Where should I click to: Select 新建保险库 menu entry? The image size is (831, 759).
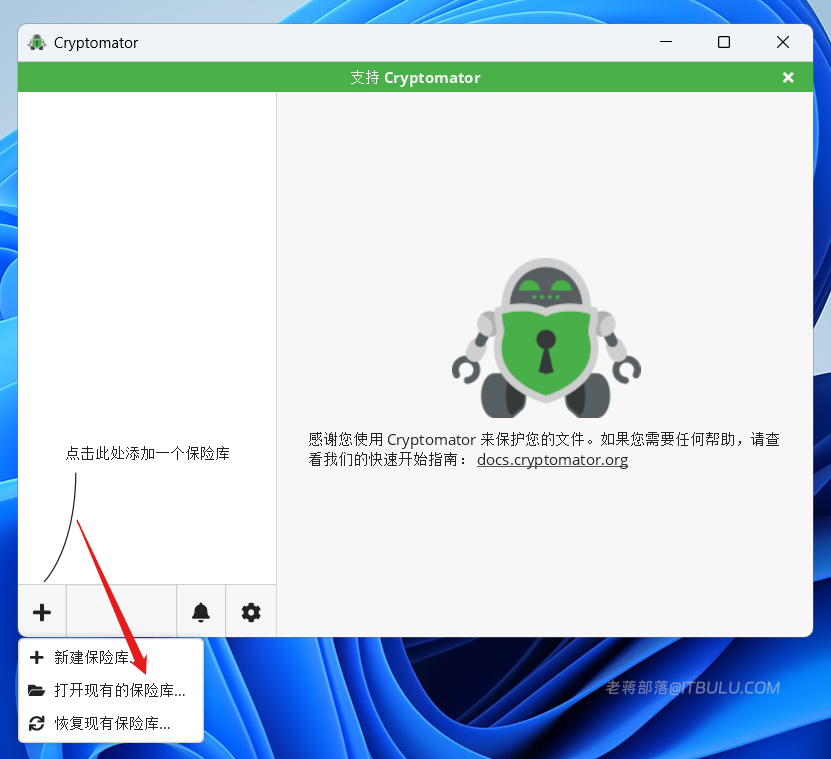click(111, 657)
